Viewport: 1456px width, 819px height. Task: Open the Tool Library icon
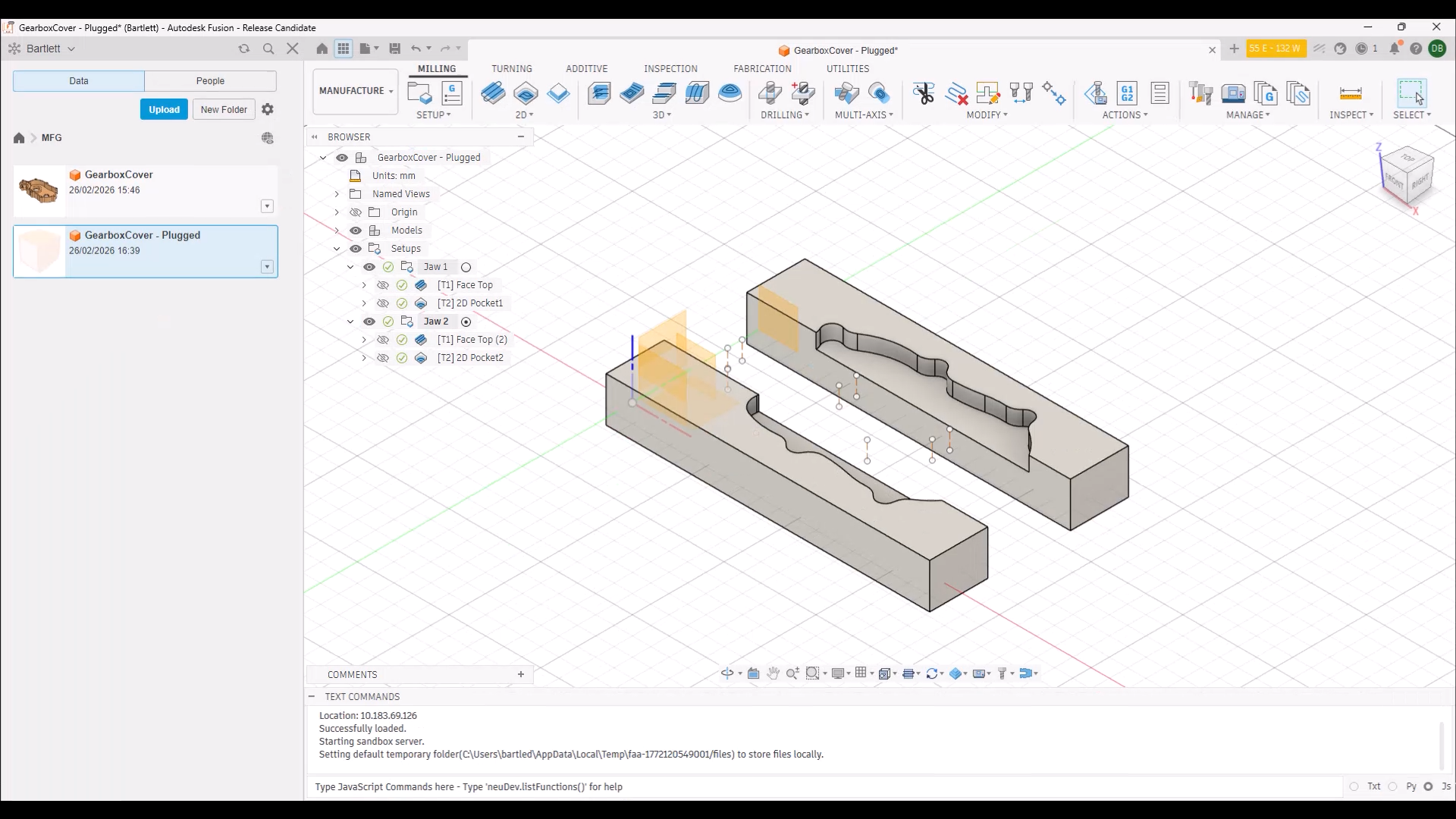pos(1200,93)
